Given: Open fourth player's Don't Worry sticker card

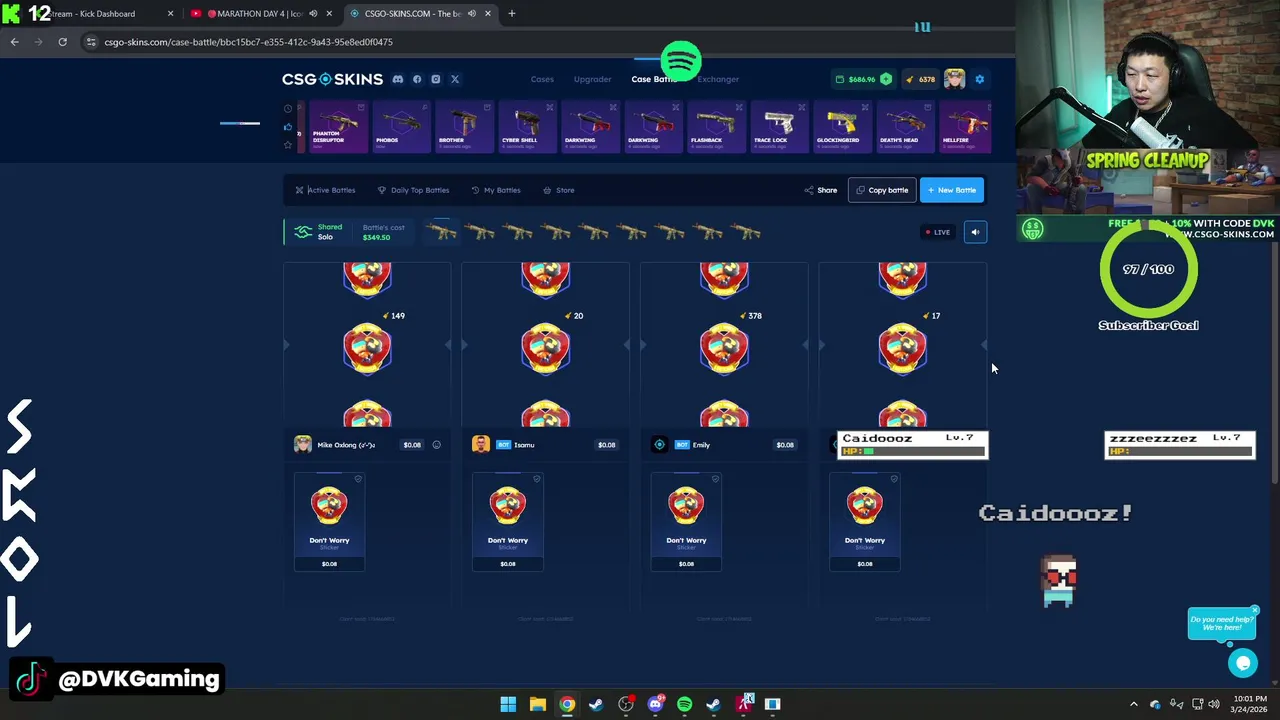Looking at the screenshot, I should point(865,522).
